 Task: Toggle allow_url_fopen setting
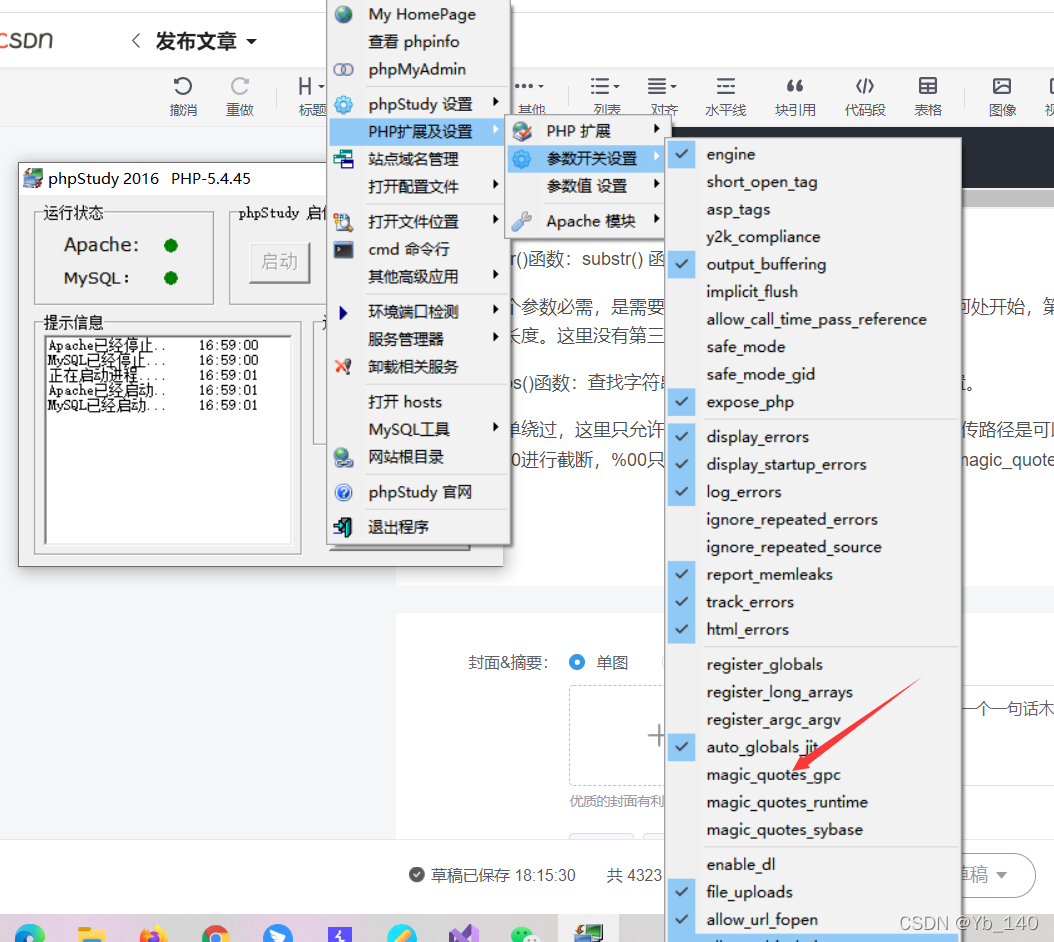[x=813, y=920]
